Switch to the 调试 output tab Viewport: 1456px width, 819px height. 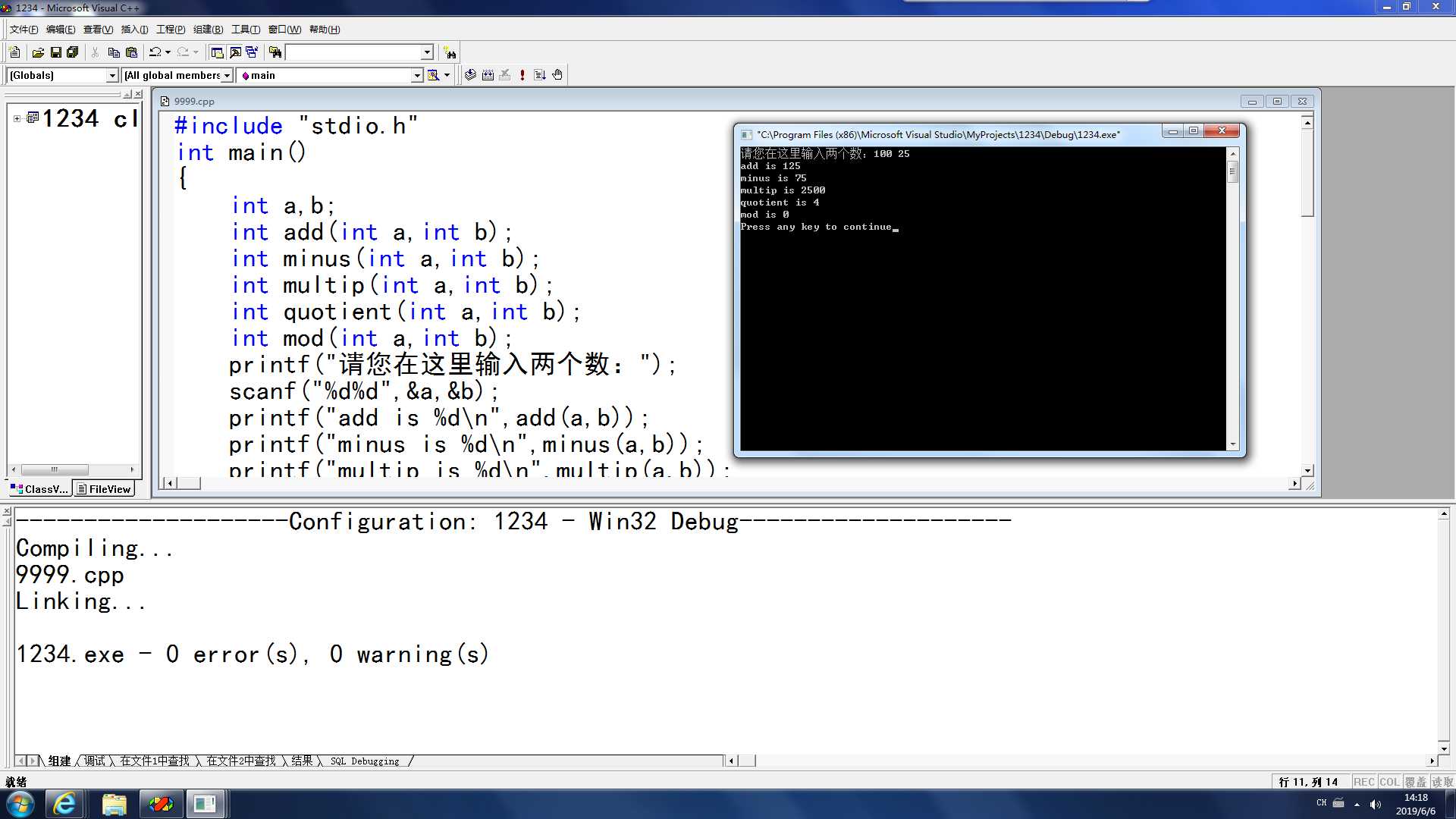pyautogui.click(x=94, y=761)
